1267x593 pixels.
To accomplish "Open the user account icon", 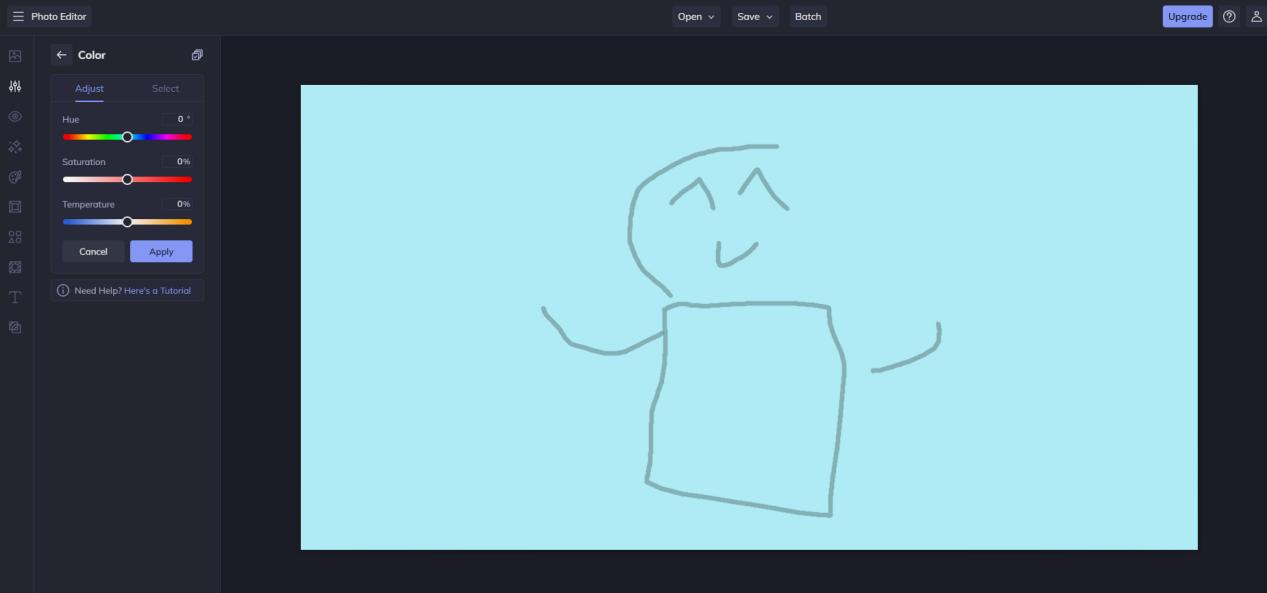I will click(x=1256, y=16).
